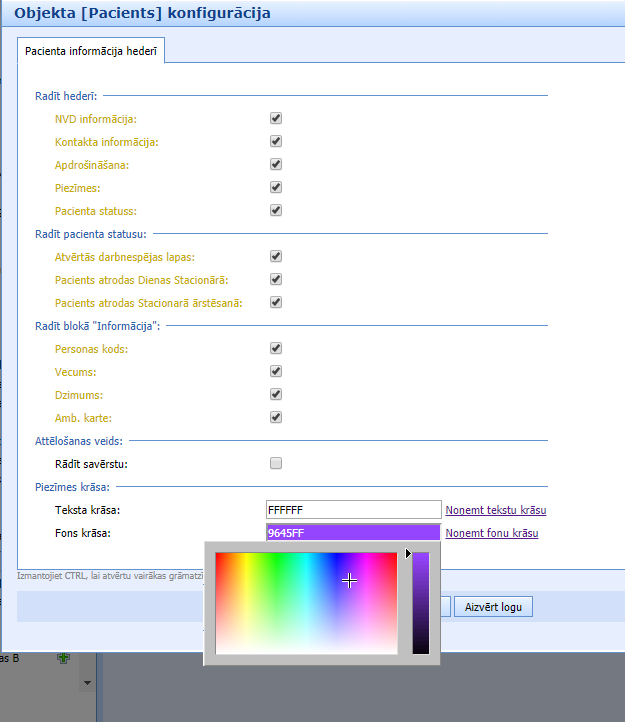Click the Noņemt fonu krāsu link

pyautogui.click(x=491, y=533)
